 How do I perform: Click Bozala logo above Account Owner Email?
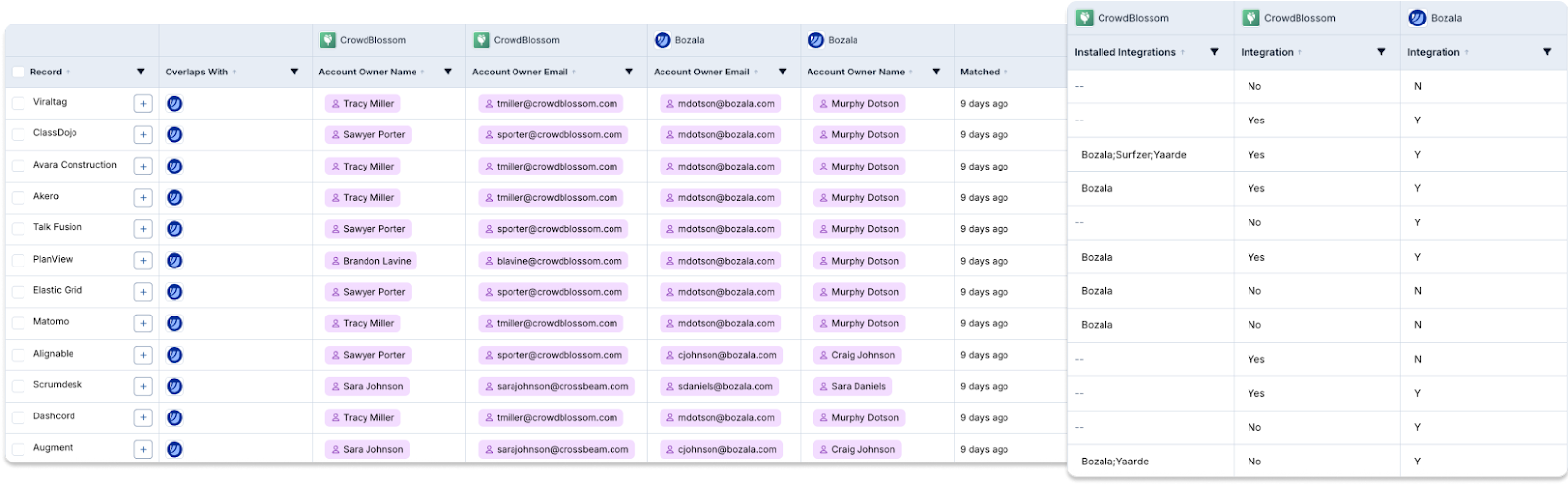[662, 40]
